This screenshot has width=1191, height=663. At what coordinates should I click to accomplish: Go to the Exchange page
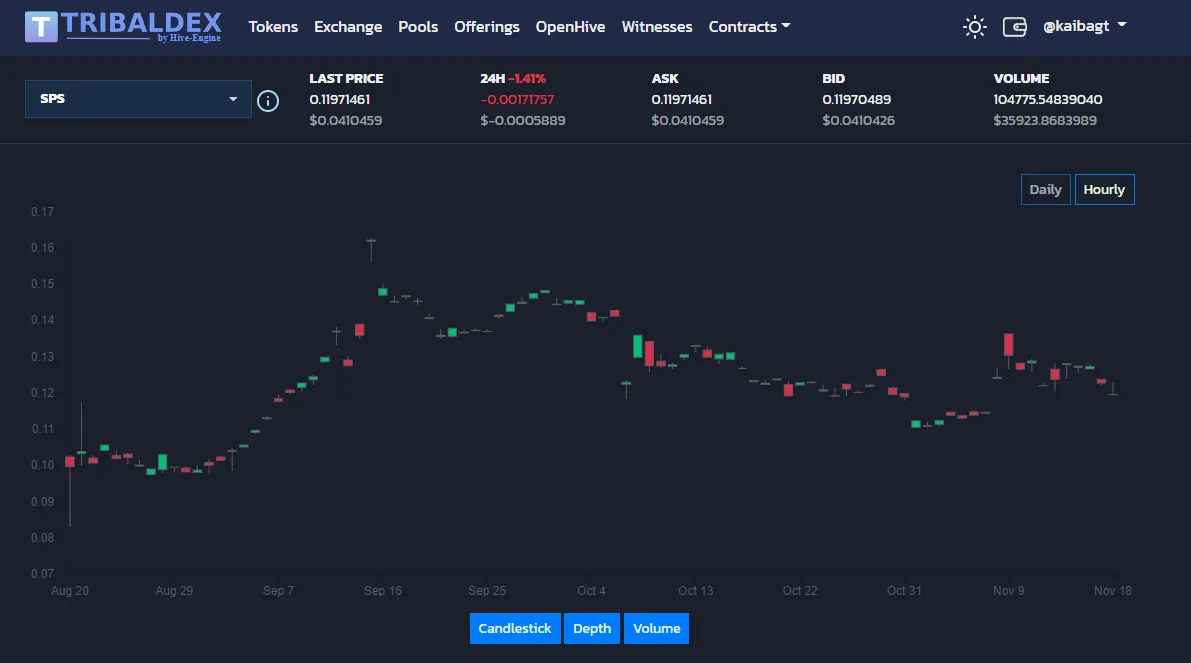tap(348, 27)
